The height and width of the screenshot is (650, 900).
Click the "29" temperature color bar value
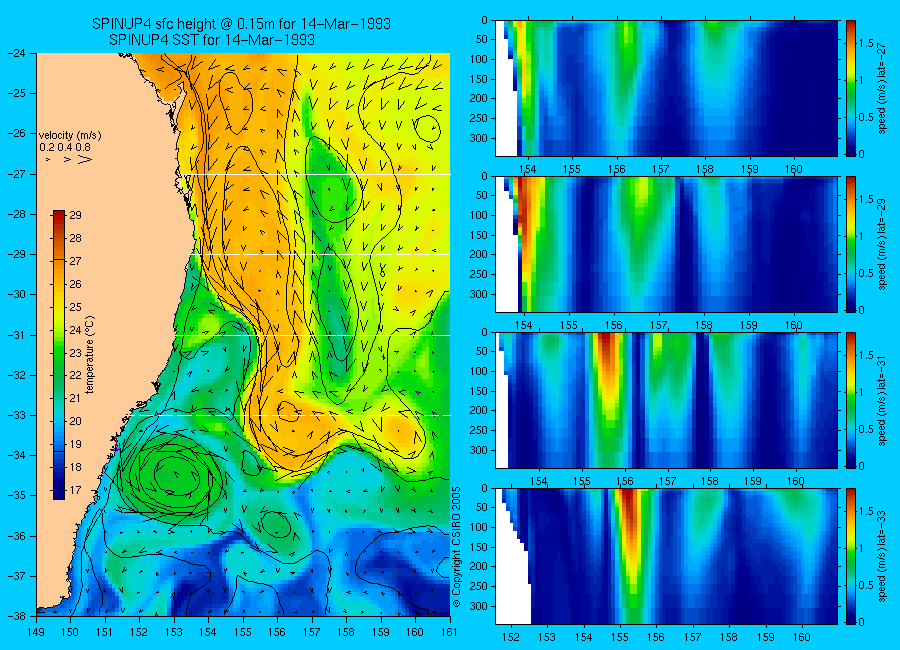[x=76, y=215]
